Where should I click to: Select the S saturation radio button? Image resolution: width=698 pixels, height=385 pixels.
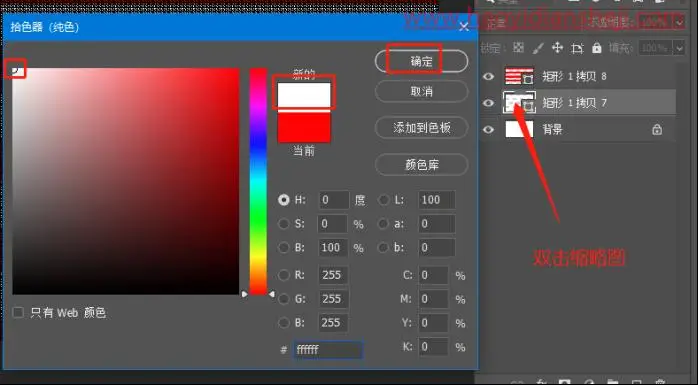pyautogui.click(x=284, y=223)
